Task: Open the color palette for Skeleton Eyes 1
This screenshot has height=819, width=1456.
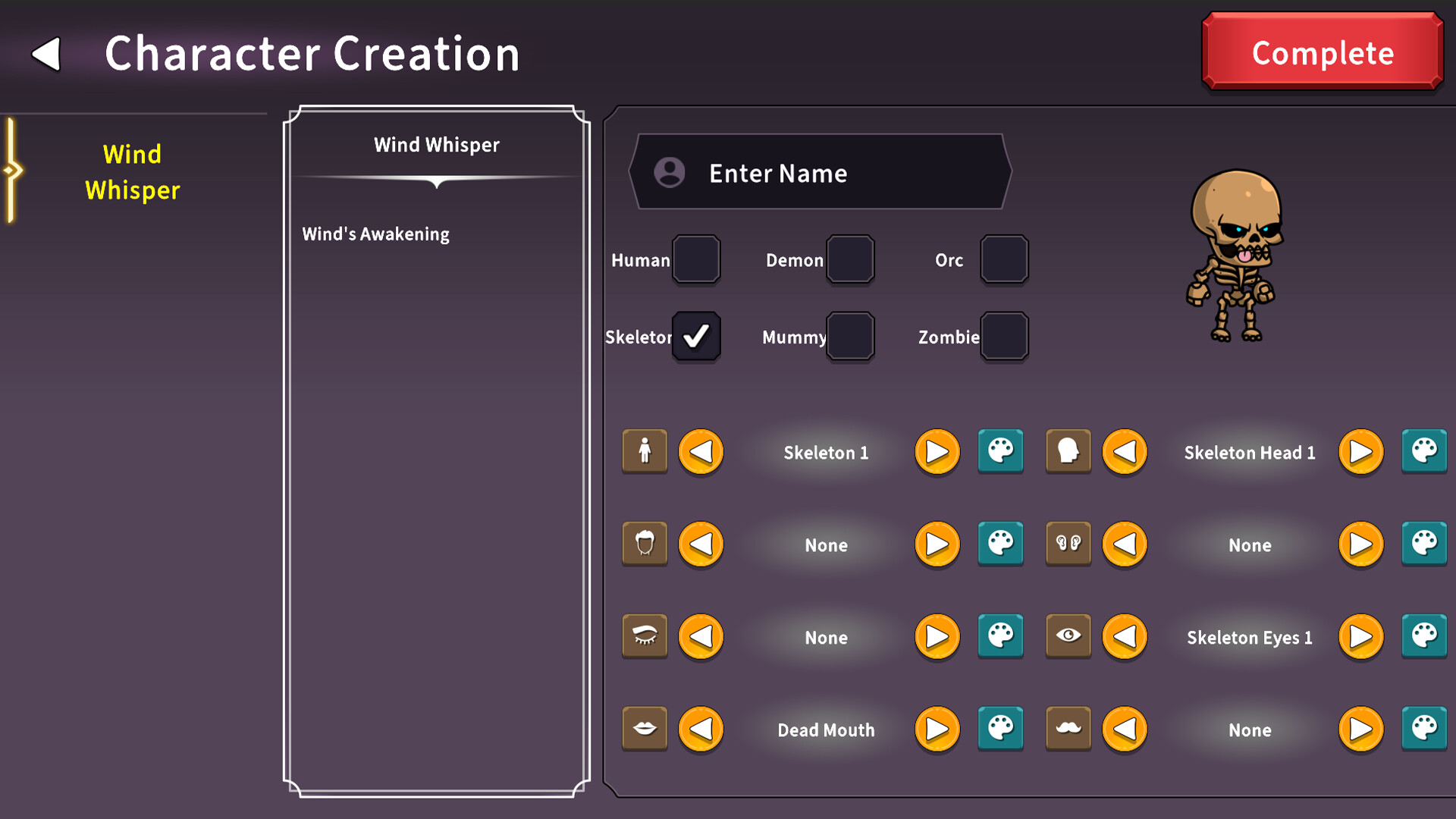Action: 1423,636
